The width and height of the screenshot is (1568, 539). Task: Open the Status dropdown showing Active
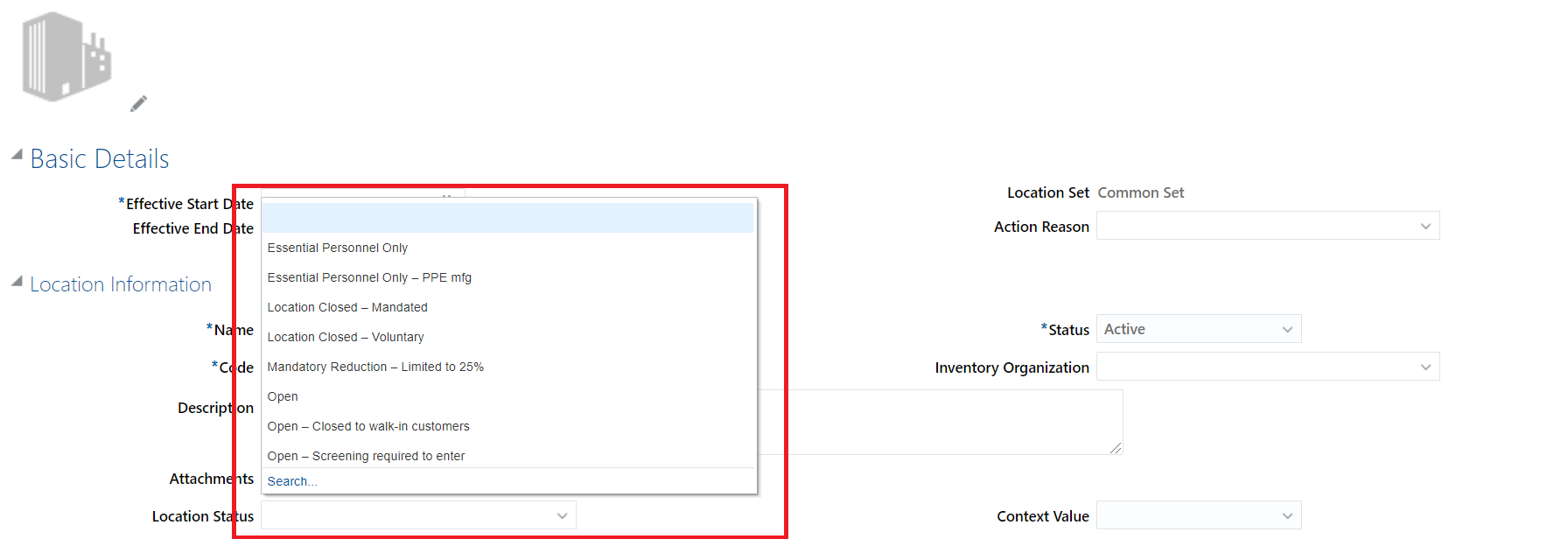pos(1286,330)
